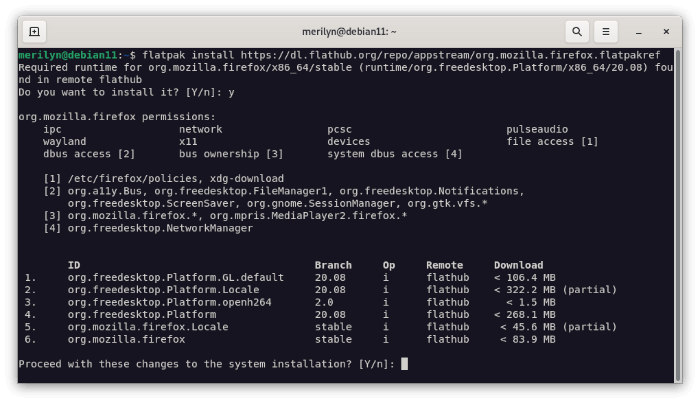Click the org.freedesktop.Platform.GL.default entry
Image resolution: width=700 pixels, height=400 pixels.
pyautogui.click(x=175, y=277)
